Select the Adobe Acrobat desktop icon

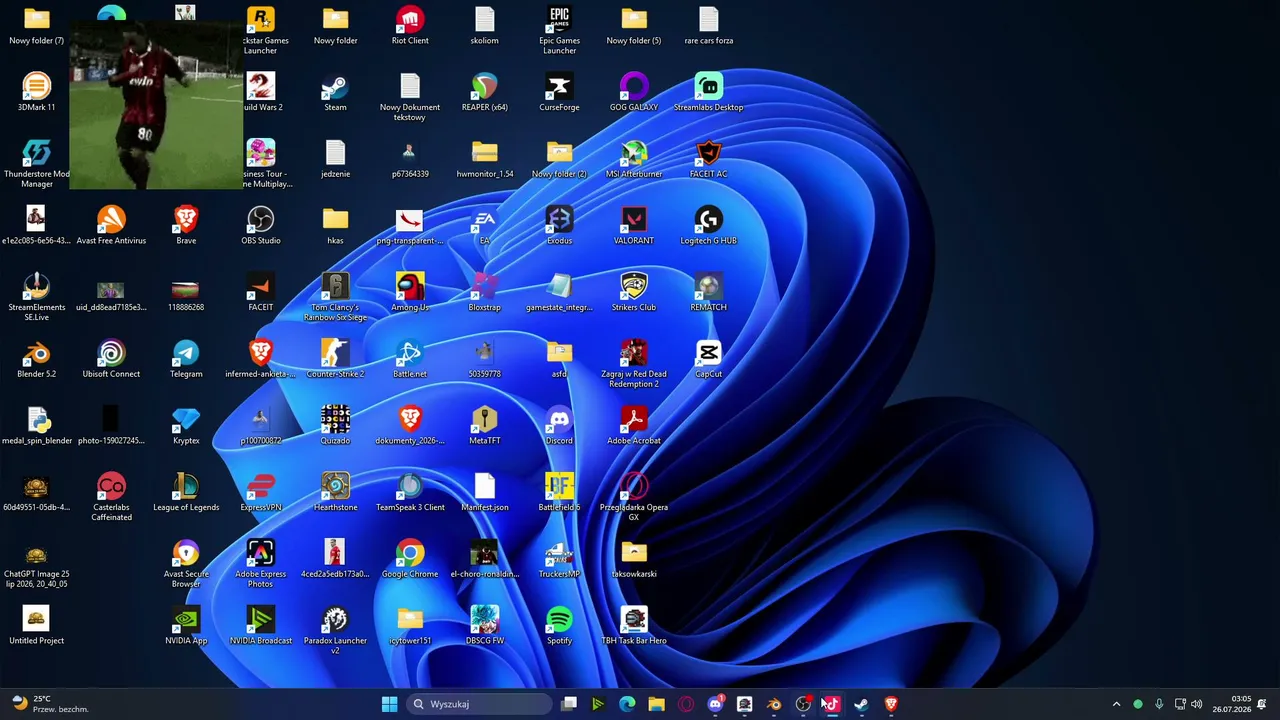click(x=634, y=426)
